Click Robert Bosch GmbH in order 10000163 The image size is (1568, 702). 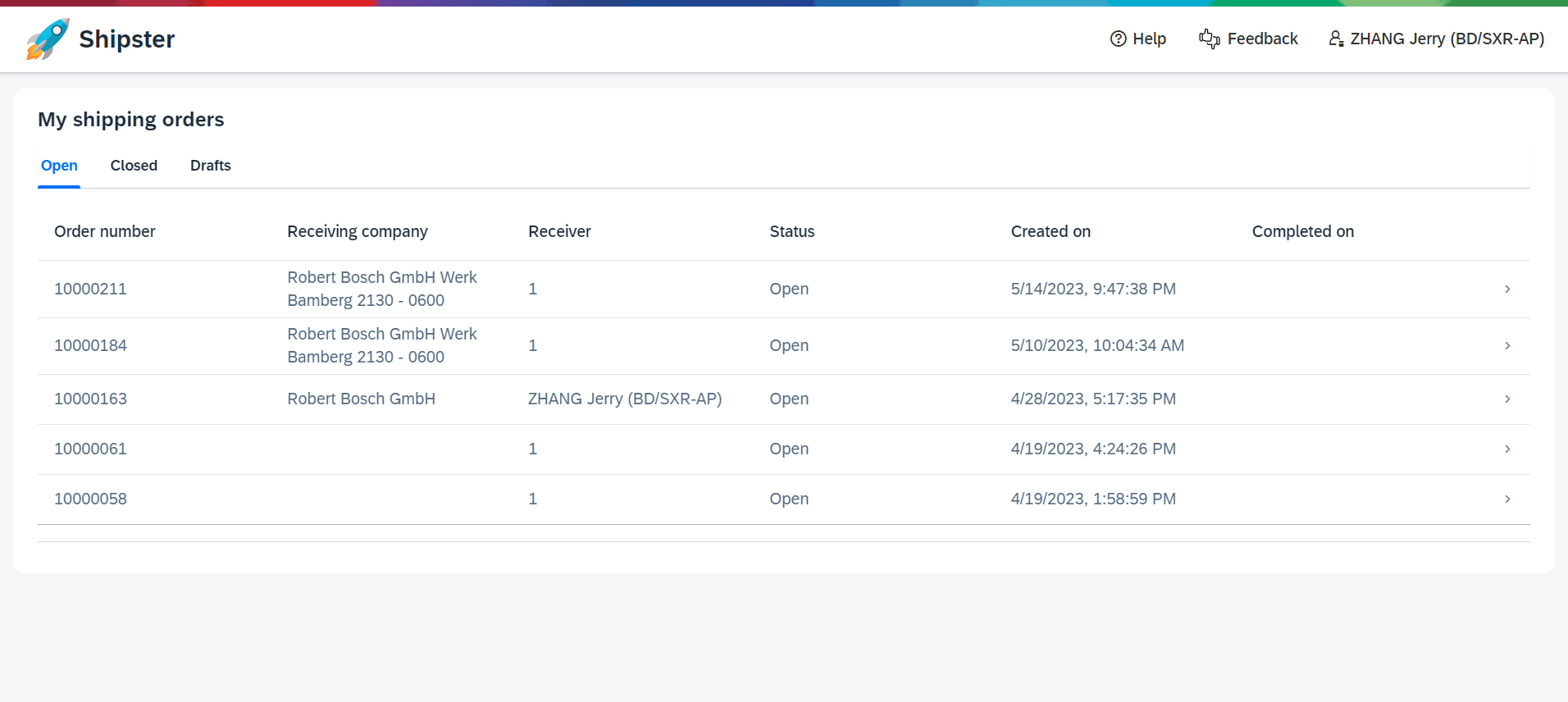[361, 399]
